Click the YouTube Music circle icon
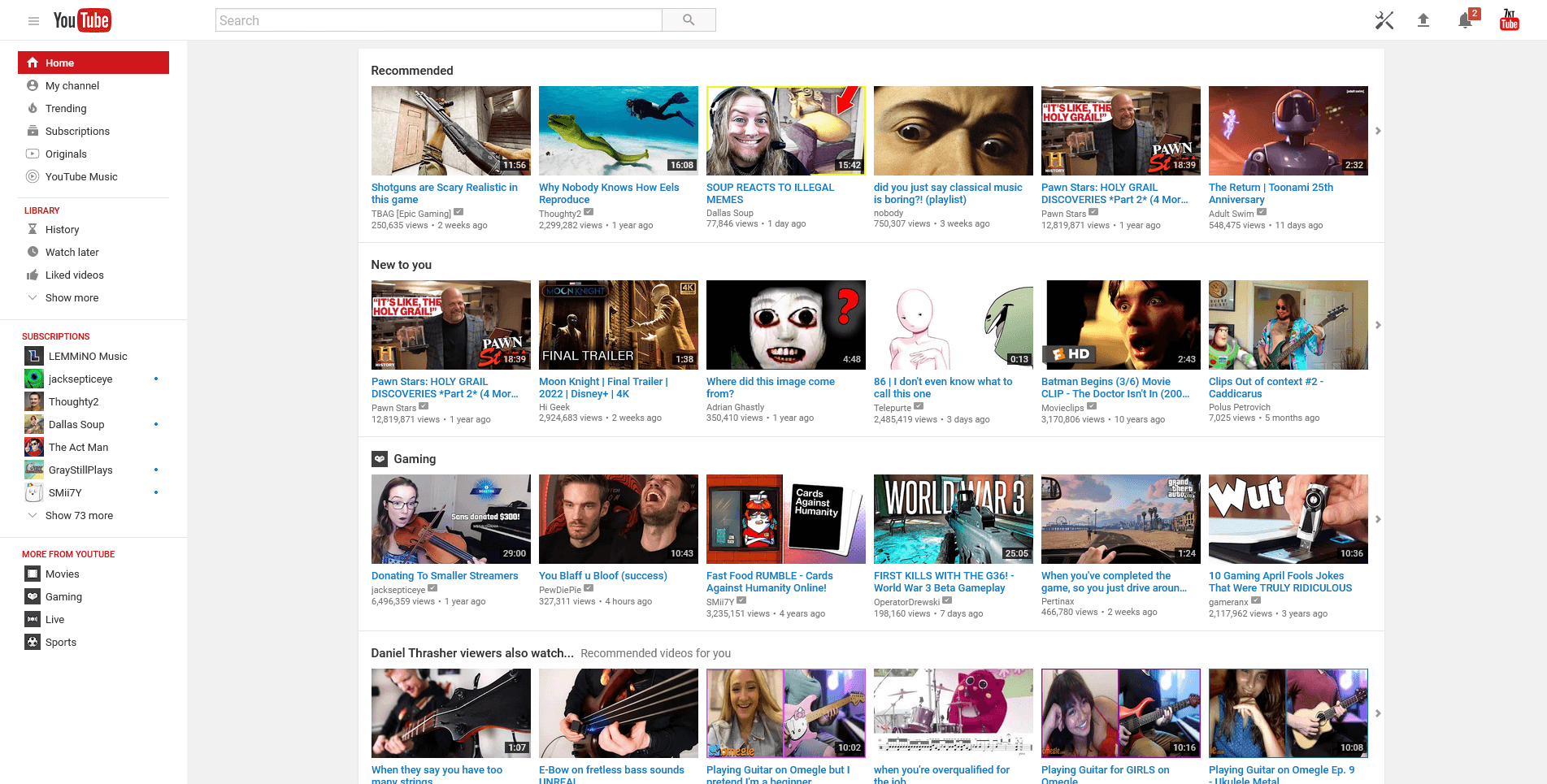1547x784 pixels. (33, 176)
